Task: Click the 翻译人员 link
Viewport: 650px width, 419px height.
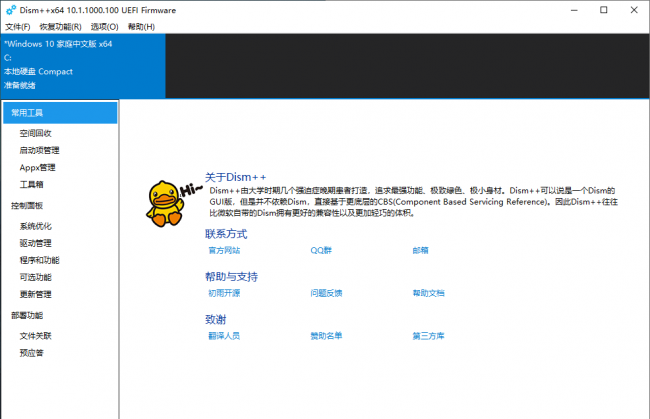Action: (224, 336)
